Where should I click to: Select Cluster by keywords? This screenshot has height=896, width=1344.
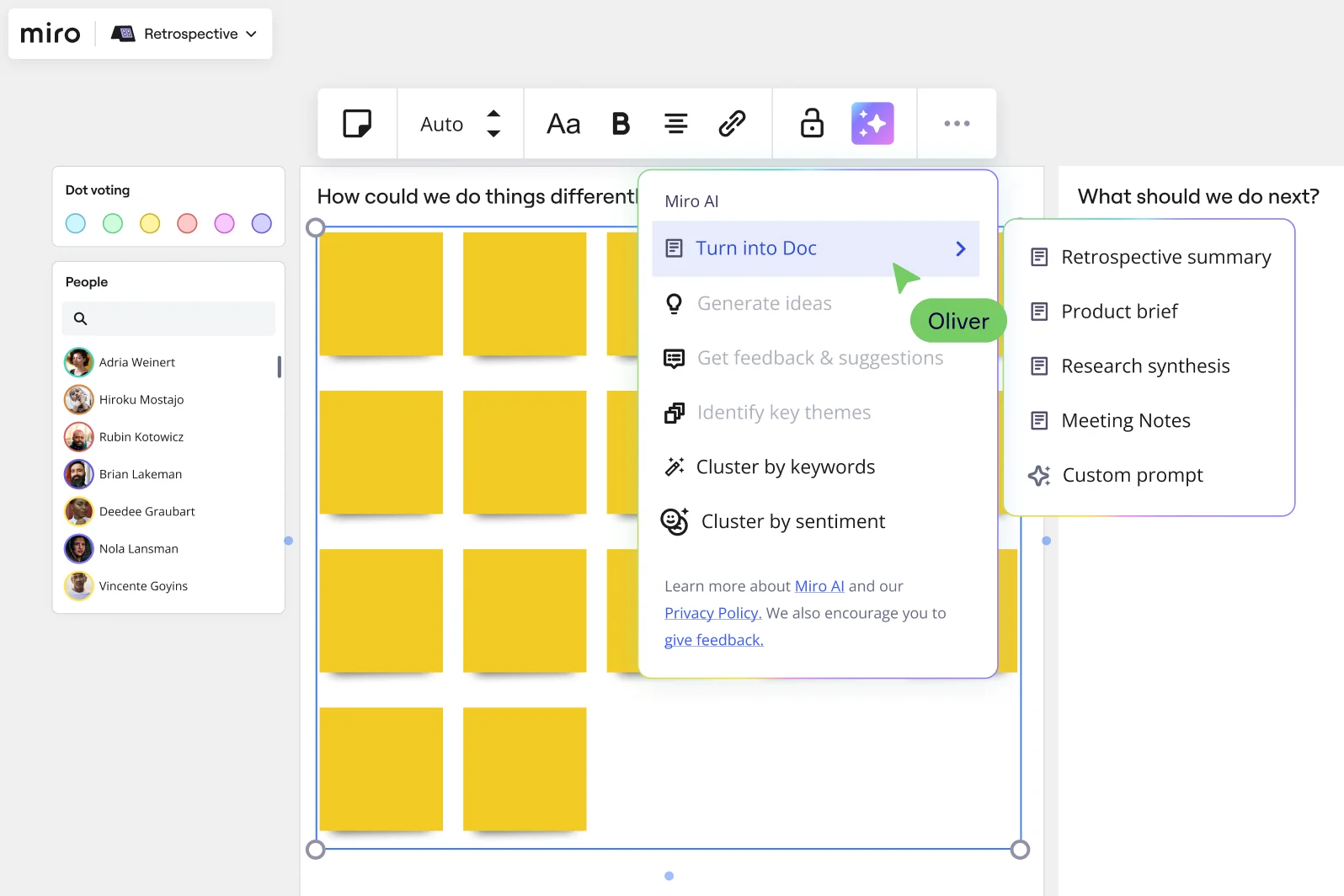pyautogui.click(x=785, y=467)
